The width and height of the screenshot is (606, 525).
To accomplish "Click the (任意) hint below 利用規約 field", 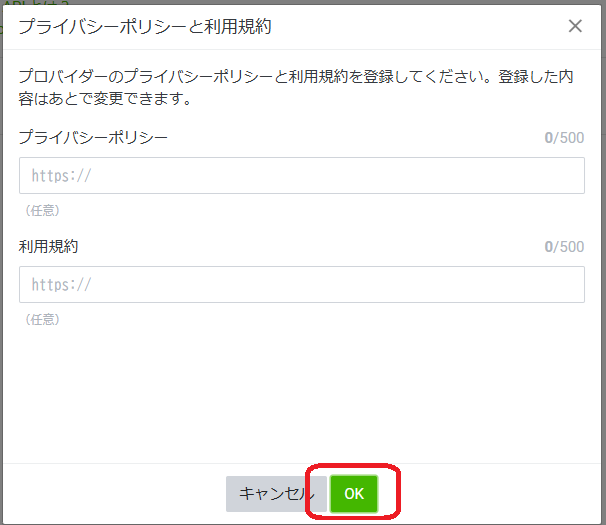I will (43, 320).
